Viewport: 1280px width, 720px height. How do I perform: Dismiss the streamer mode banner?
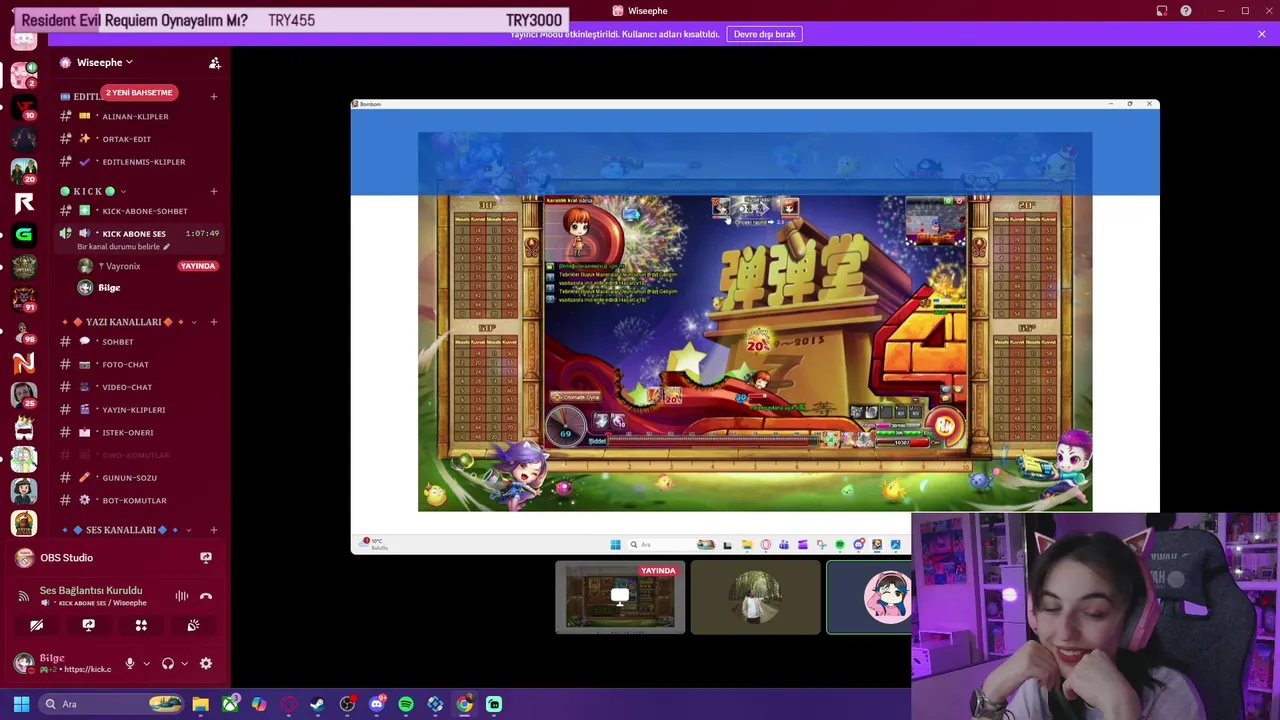pyautogui.click(x=1262, y=34)
